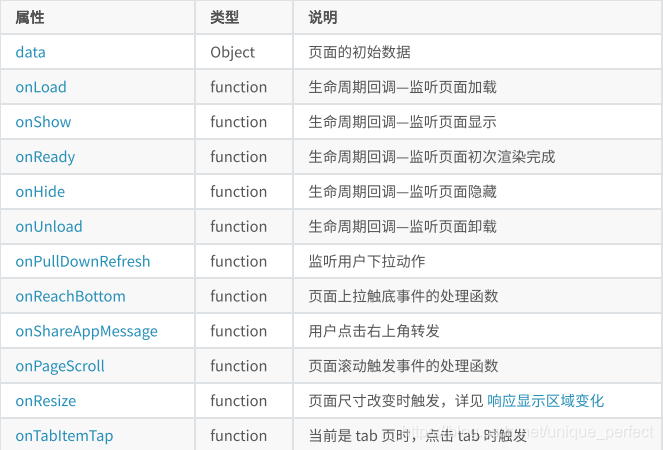Open the onShareAppMessage link
Image resolution: width=663 pixels, height=450 pixels.
click(x=86, y=331)
